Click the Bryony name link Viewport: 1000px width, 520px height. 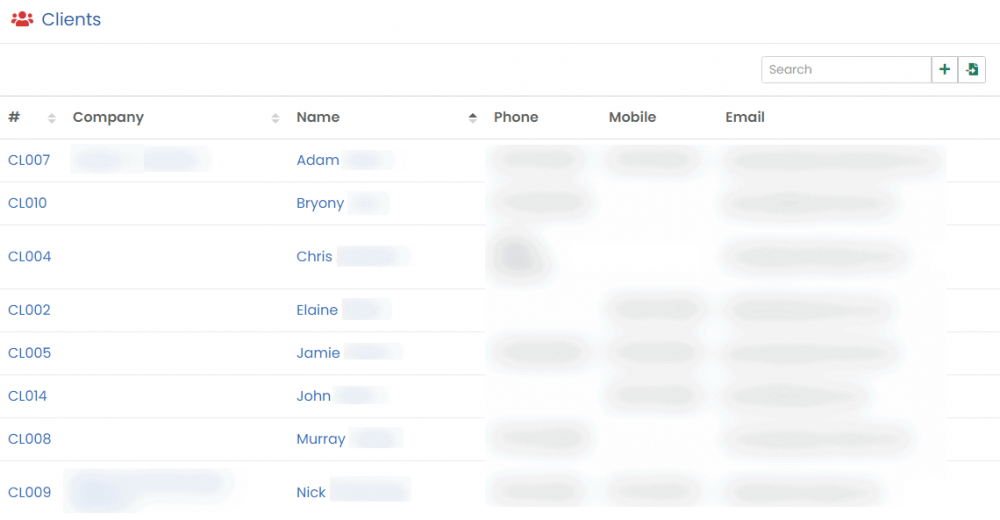point(320,203)
